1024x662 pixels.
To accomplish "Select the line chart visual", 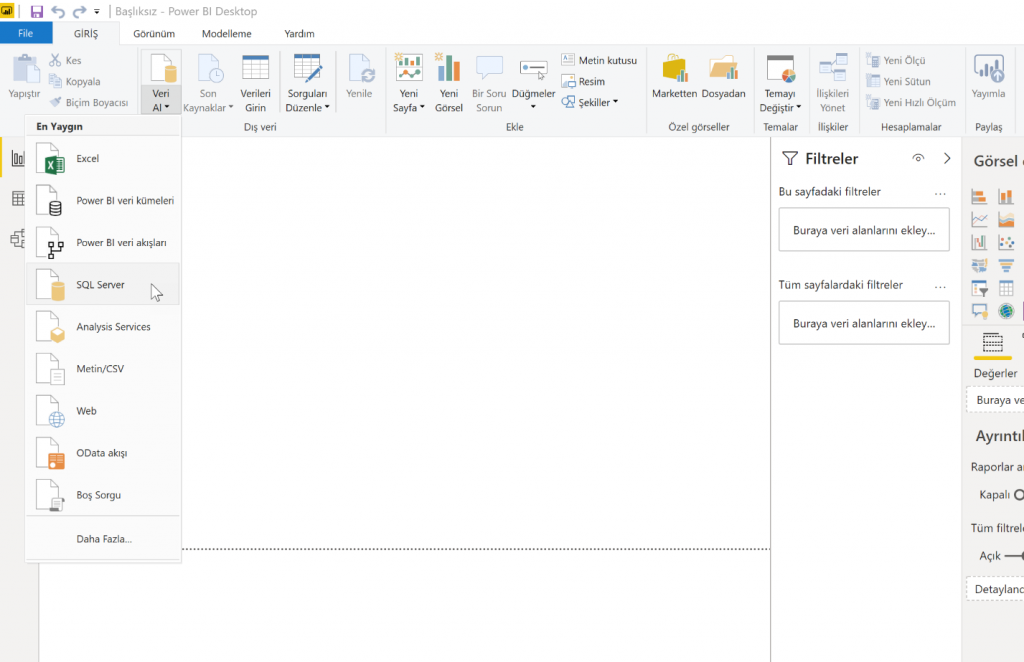I will [x=979, y=219].
